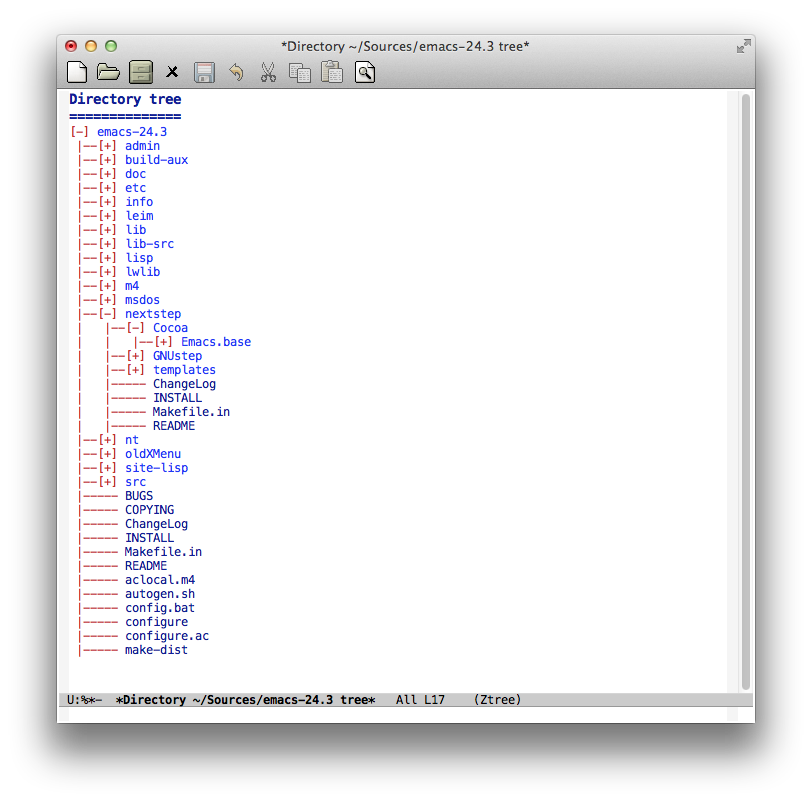Expand the nt [+] marker

[x=107, y=440]
